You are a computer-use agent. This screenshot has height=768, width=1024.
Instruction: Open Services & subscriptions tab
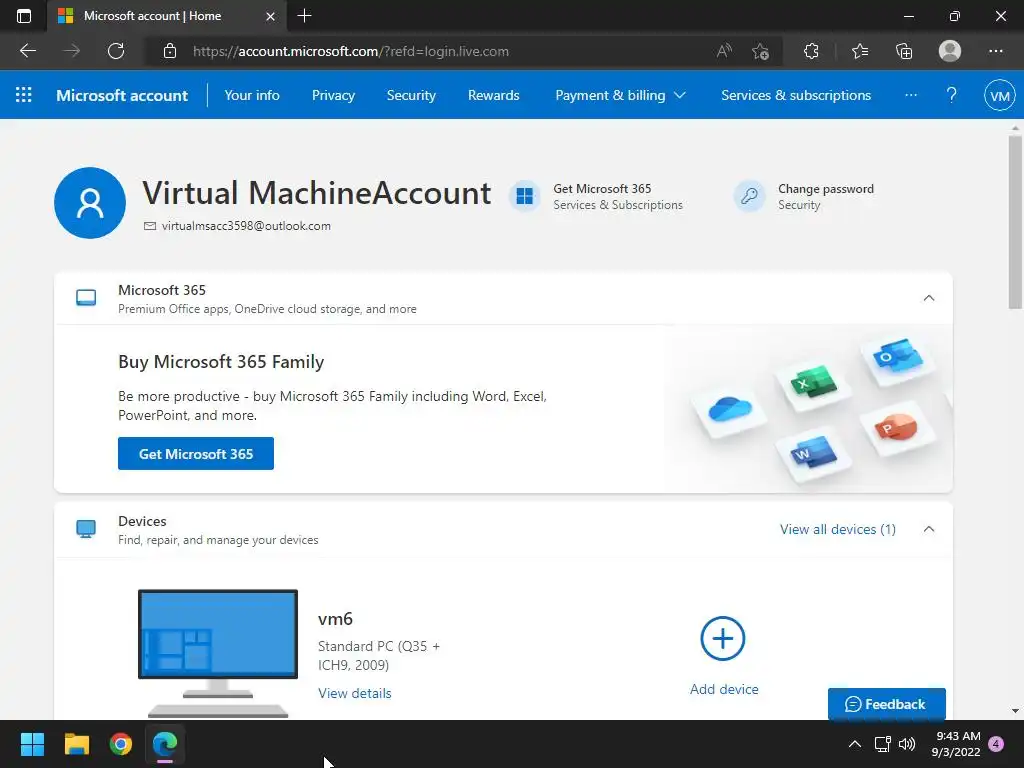pyautogui.click(x=796, y=95)
